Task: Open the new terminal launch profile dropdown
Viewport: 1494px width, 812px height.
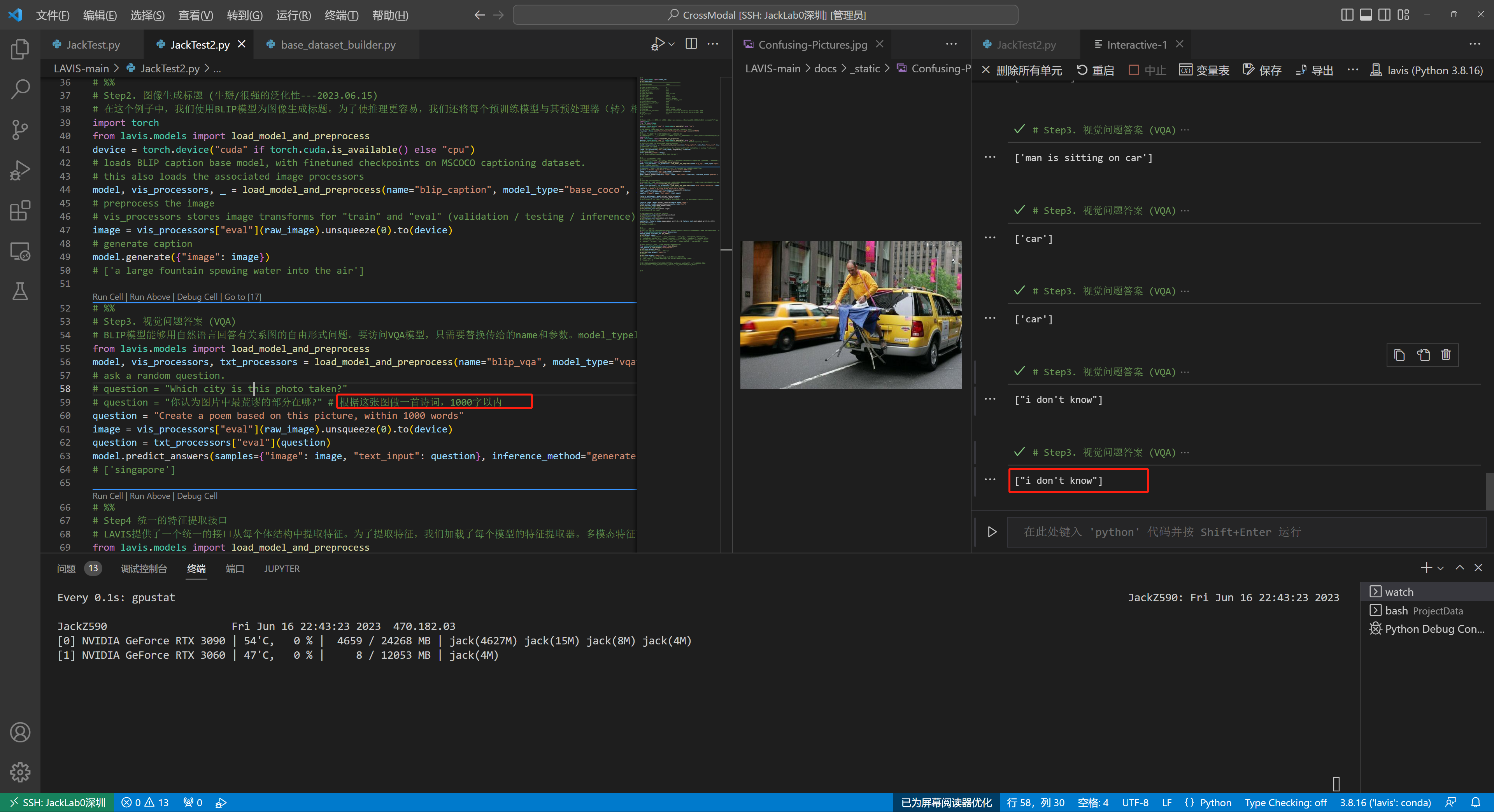Action: (x=1441, y=569)
